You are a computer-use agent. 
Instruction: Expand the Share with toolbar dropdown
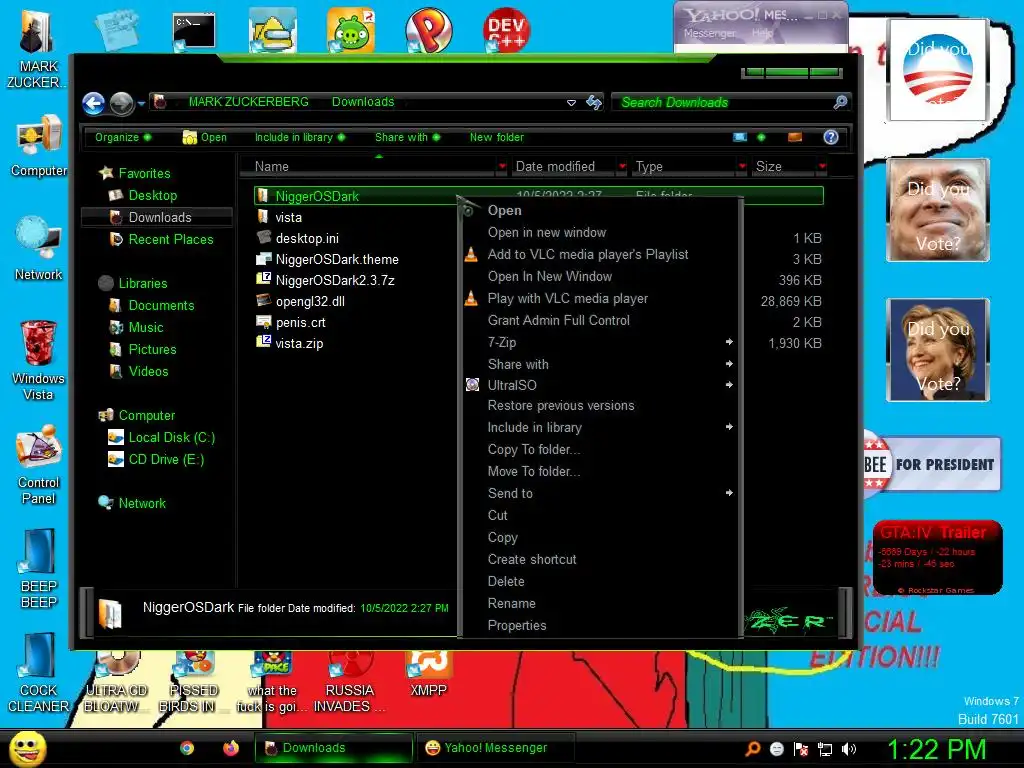(408, 137)
